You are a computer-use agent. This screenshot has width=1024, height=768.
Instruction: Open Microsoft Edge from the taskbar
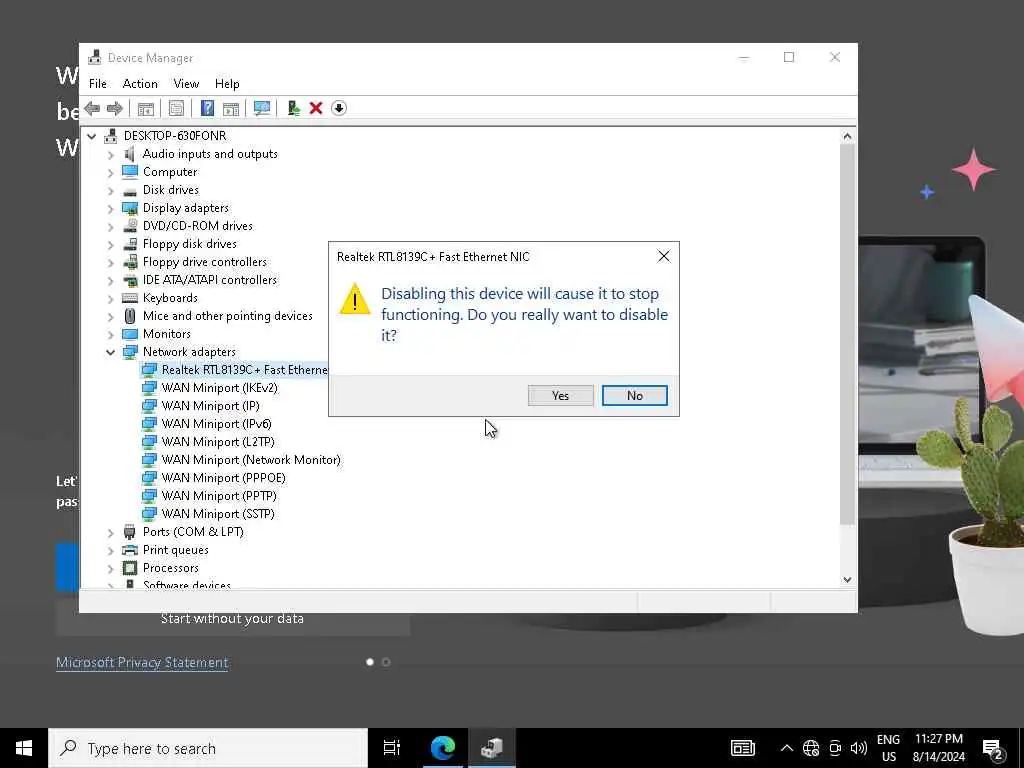443,748
